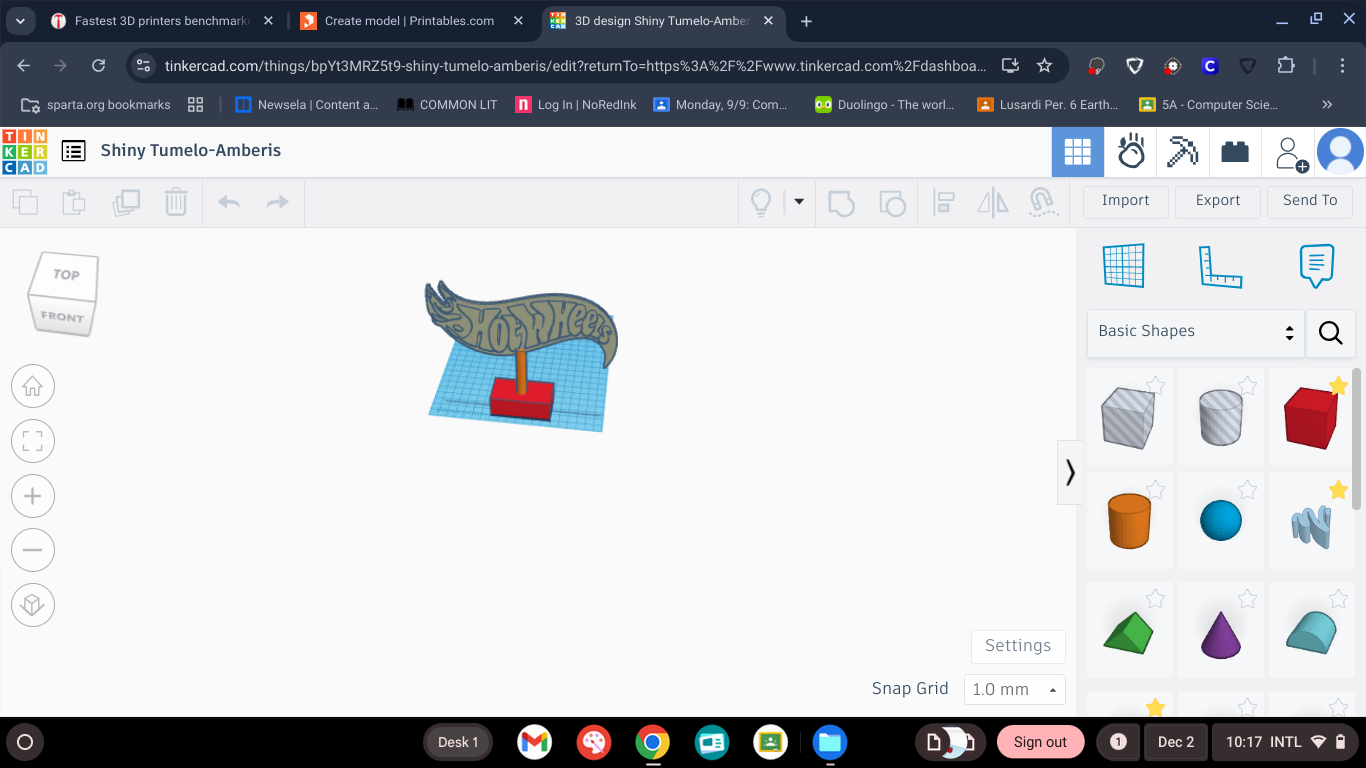Unfavorite the red Box shape
1366x768 pixels.
click(1338, 386)
